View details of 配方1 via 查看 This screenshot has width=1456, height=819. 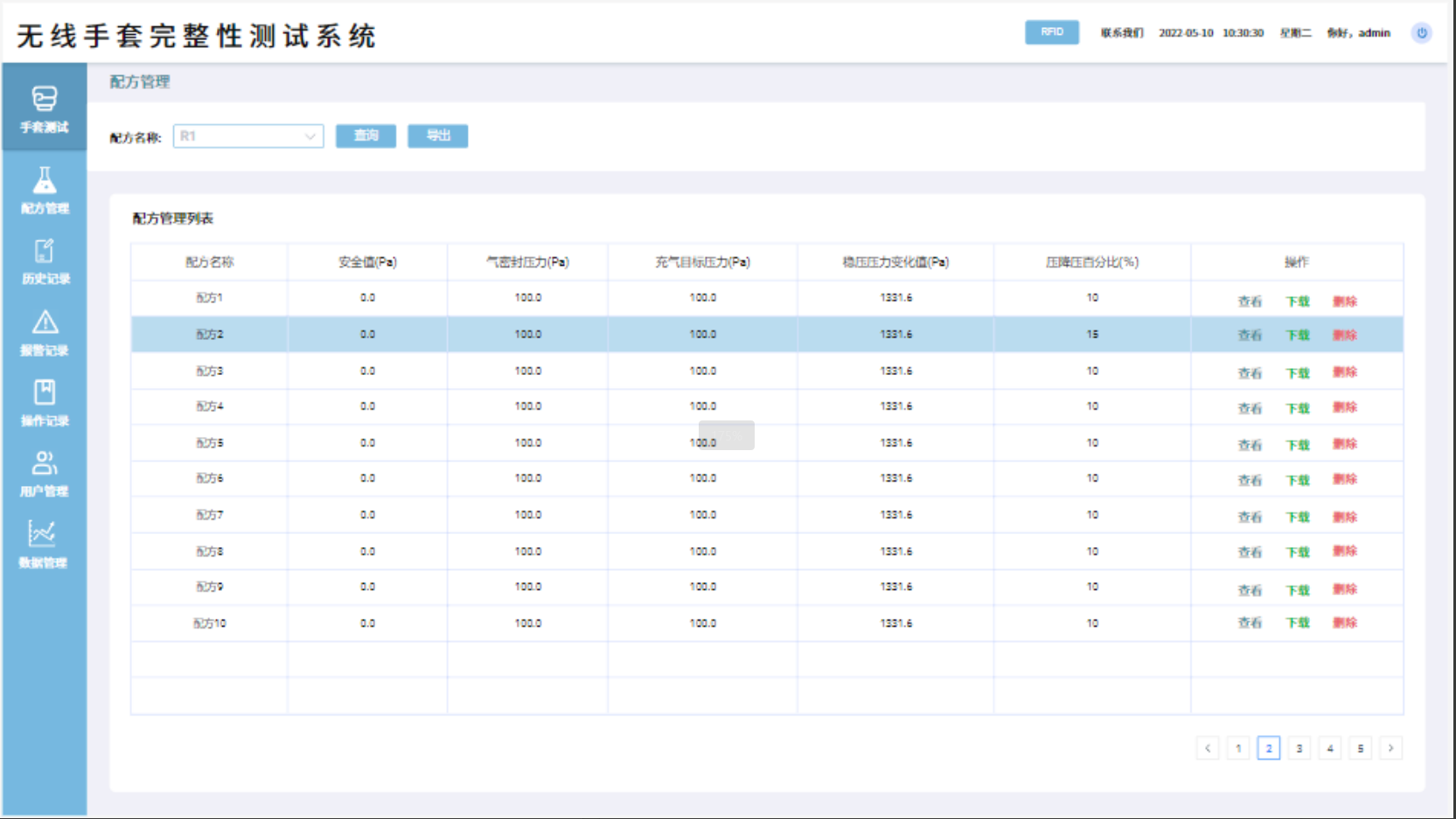1250,302
